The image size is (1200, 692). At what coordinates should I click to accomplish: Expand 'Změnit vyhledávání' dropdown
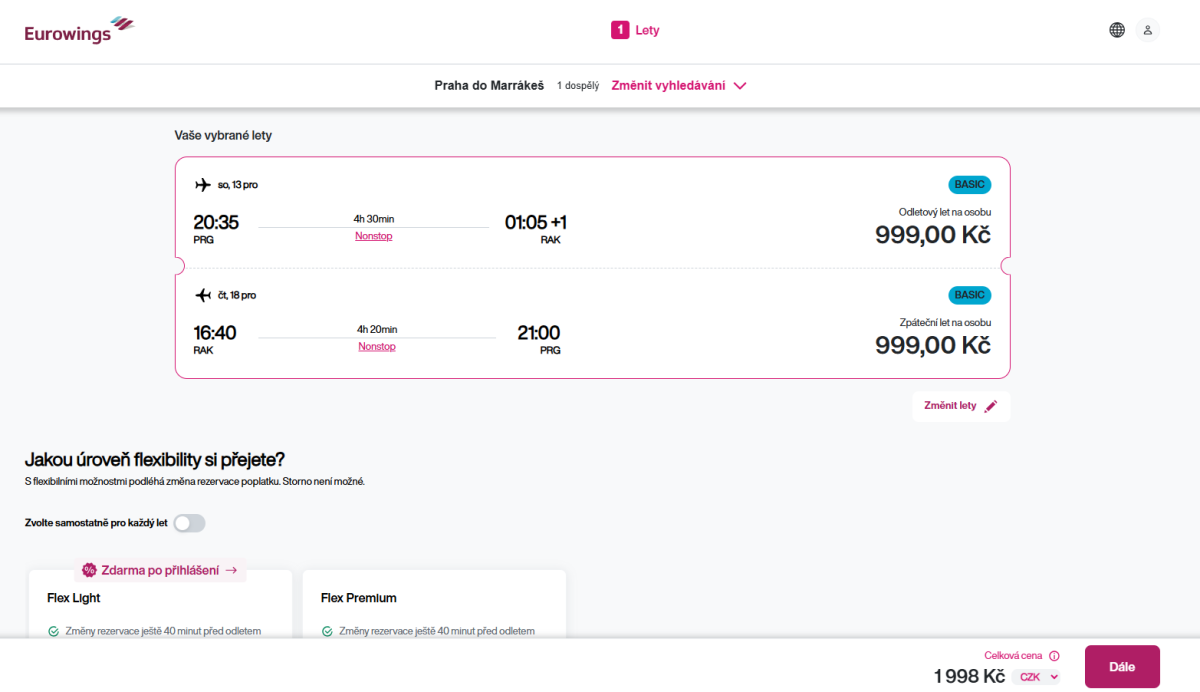click(x=668, y=86)
